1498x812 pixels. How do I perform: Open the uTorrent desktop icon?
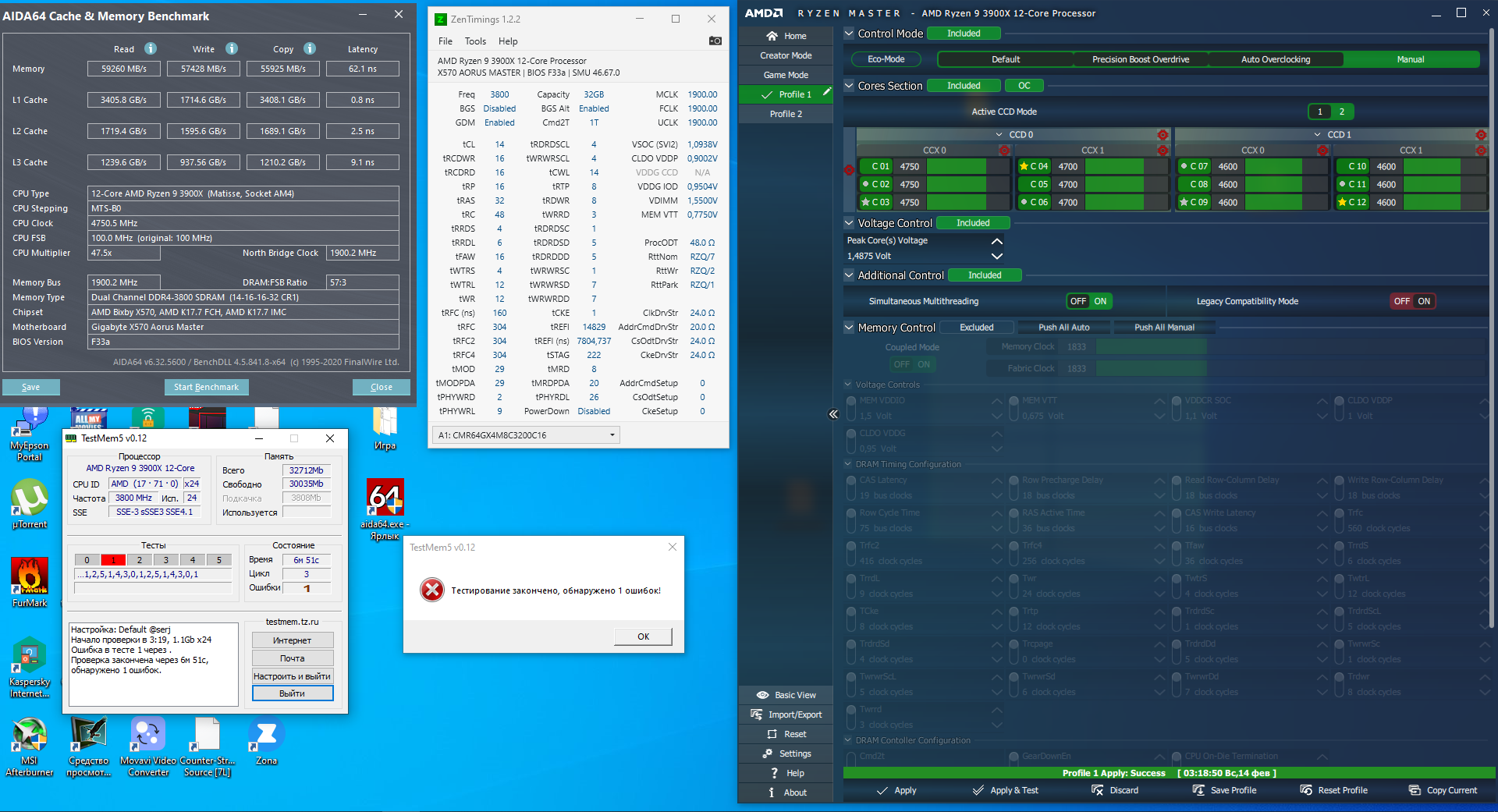click(30, 504)
